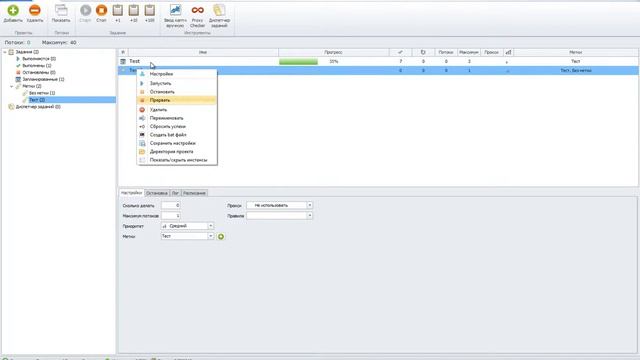This screenshot has width=640, height=360.
Task: Click the retry-count column header icon
Action: (423, 52)
